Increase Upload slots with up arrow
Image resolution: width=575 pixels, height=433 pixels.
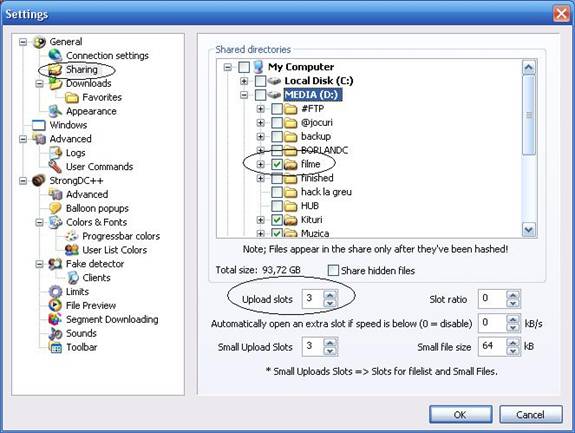[330, 295]
